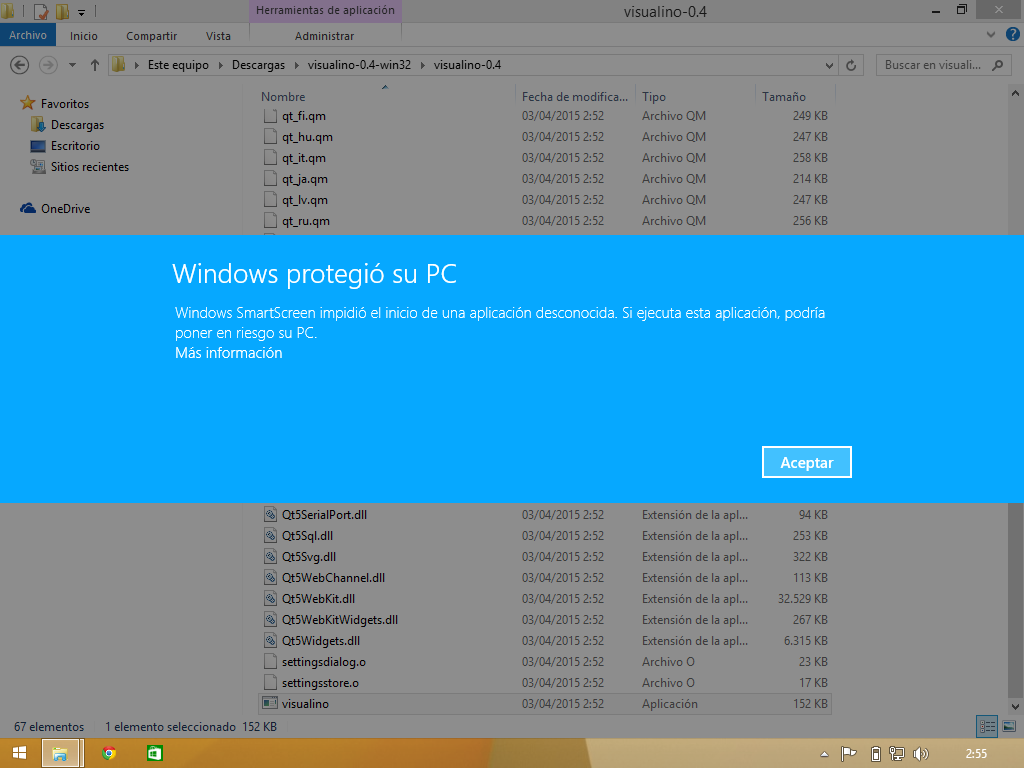Select Herramientas de aplicación contextual tab
The width and height of the screenshot is (1024, 768).
tap(325, 10)
